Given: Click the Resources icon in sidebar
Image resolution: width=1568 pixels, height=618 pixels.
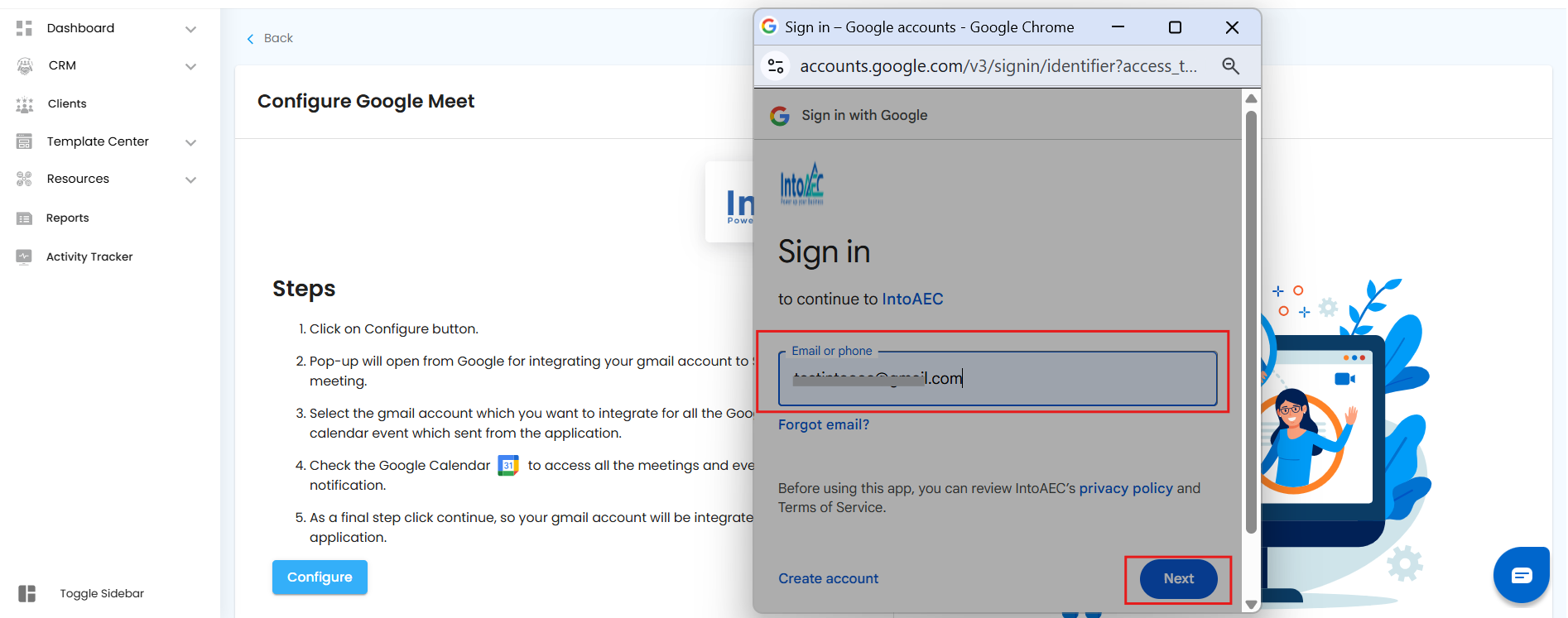Looking at the screenshot, I should pos(24,179).
